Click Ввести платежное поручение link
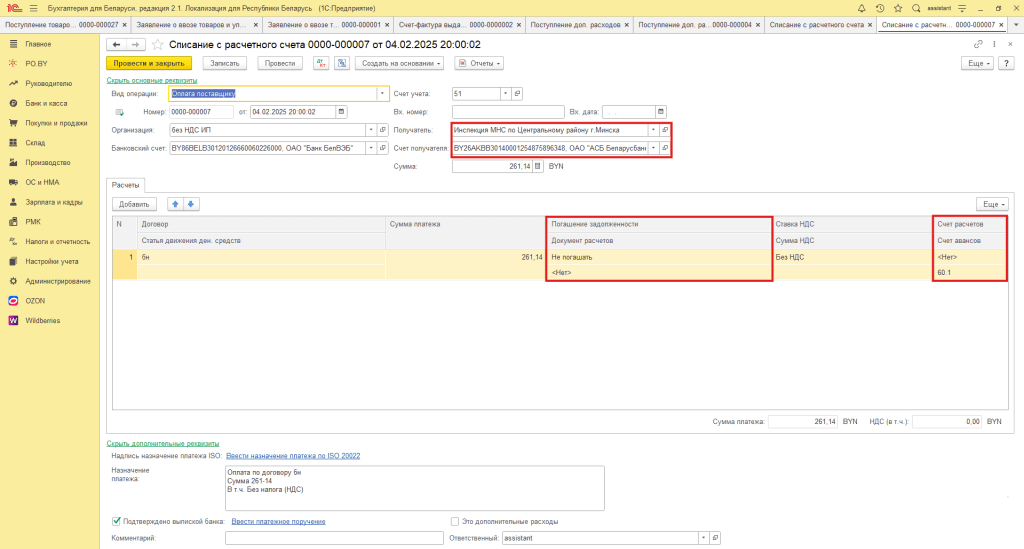1024x549 pixels. point(278,522)
